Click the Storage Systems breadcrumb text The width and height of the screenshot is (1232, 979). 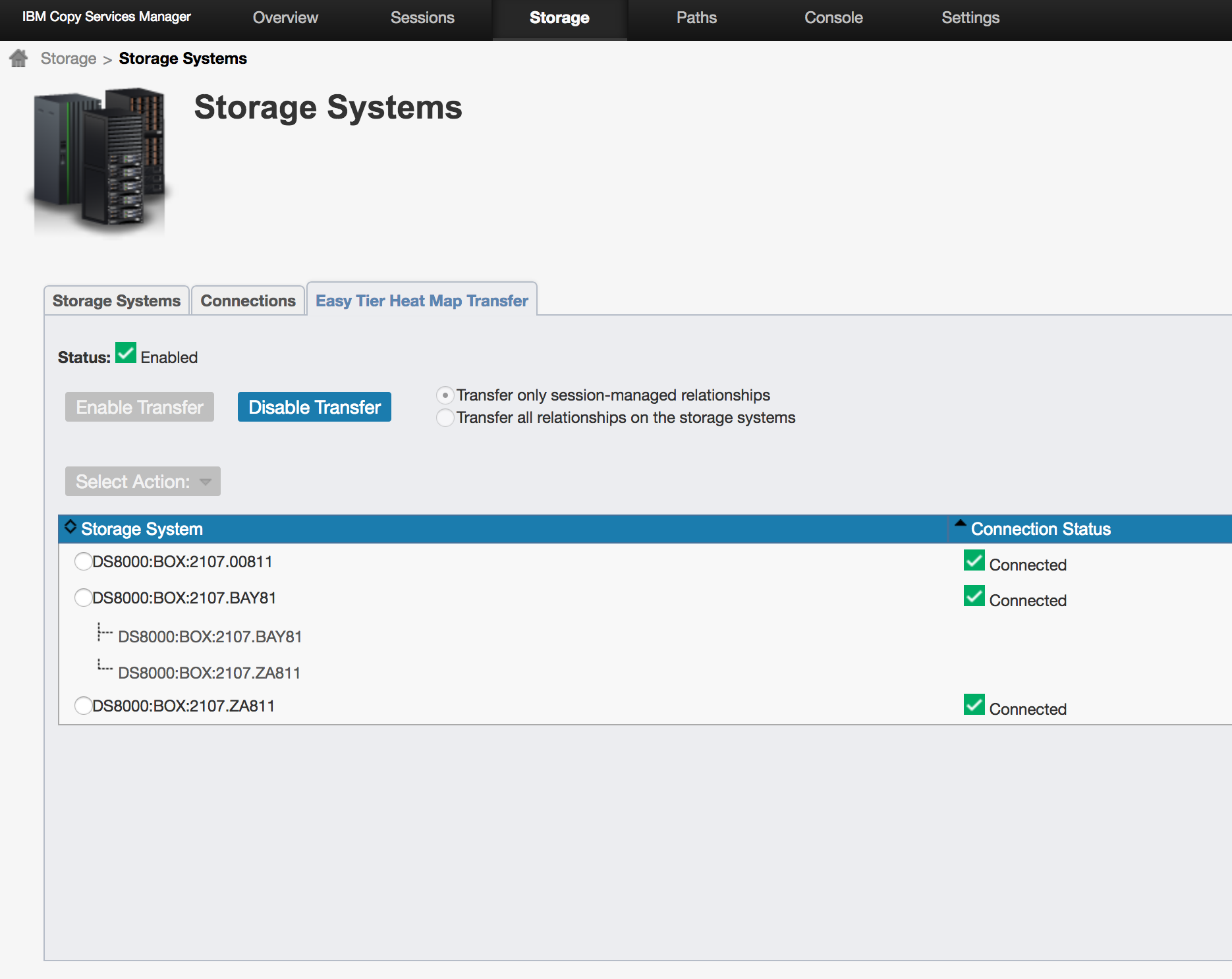click(x=183, y=59)
